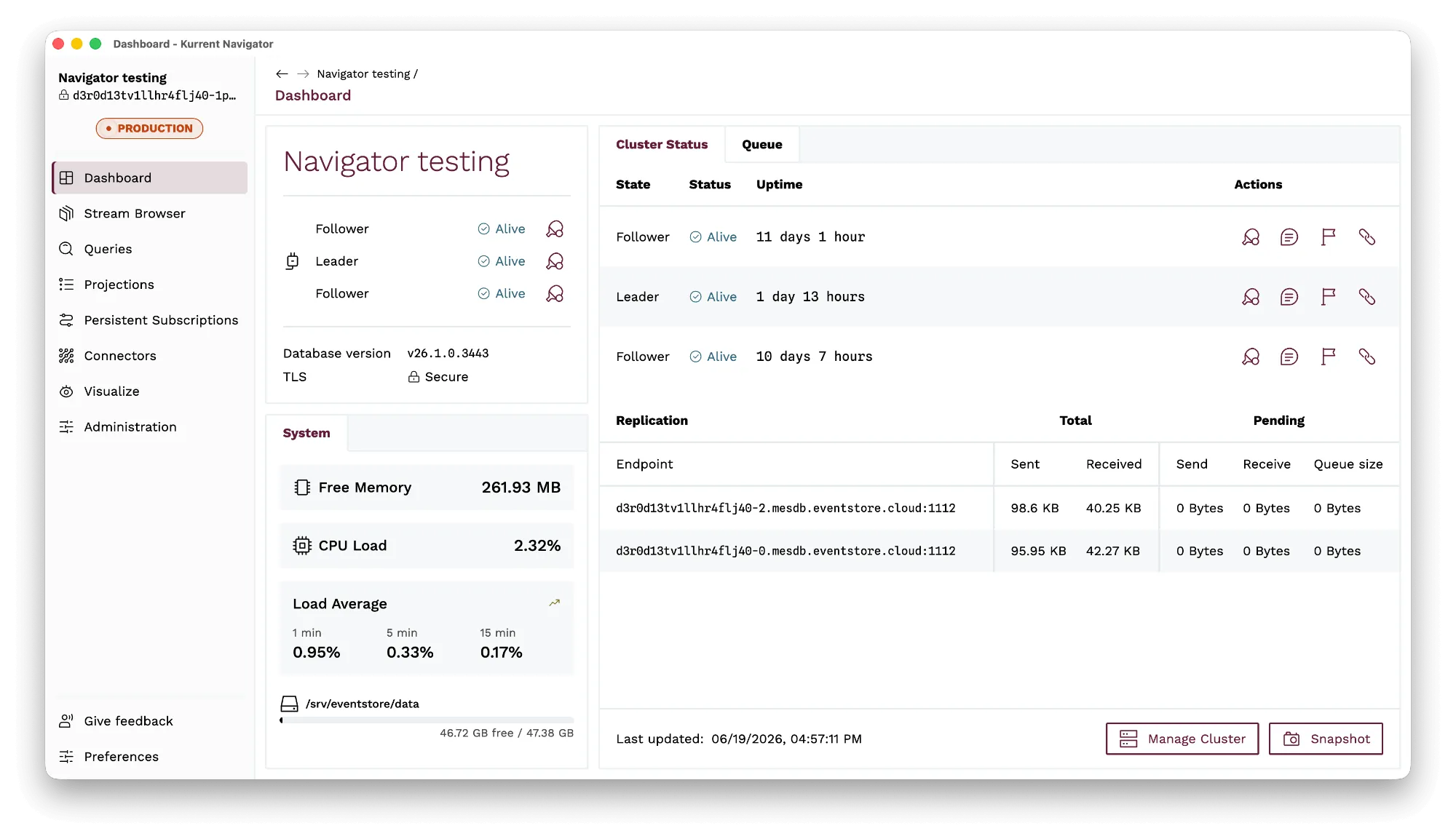
Task: Select the System tab
Action: [x=306, y=434]
